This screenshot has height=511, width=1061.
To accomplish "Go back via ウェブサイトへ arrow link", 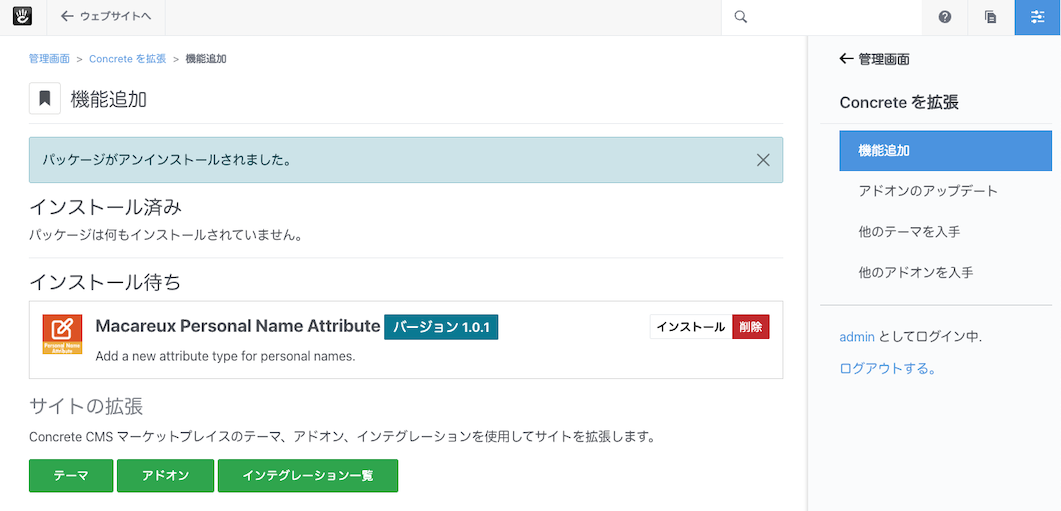I will (x=106, y=17).
